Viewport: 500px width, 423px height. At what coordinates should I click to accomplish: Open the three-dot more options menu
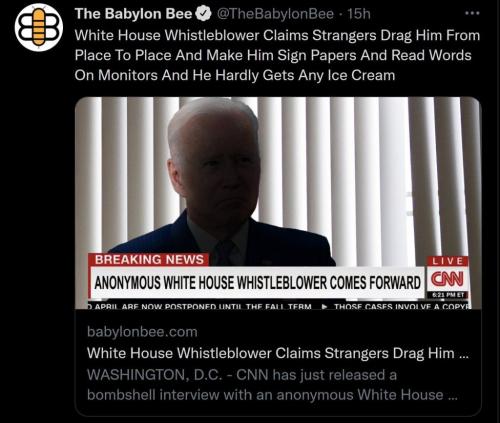coord(472,13)
